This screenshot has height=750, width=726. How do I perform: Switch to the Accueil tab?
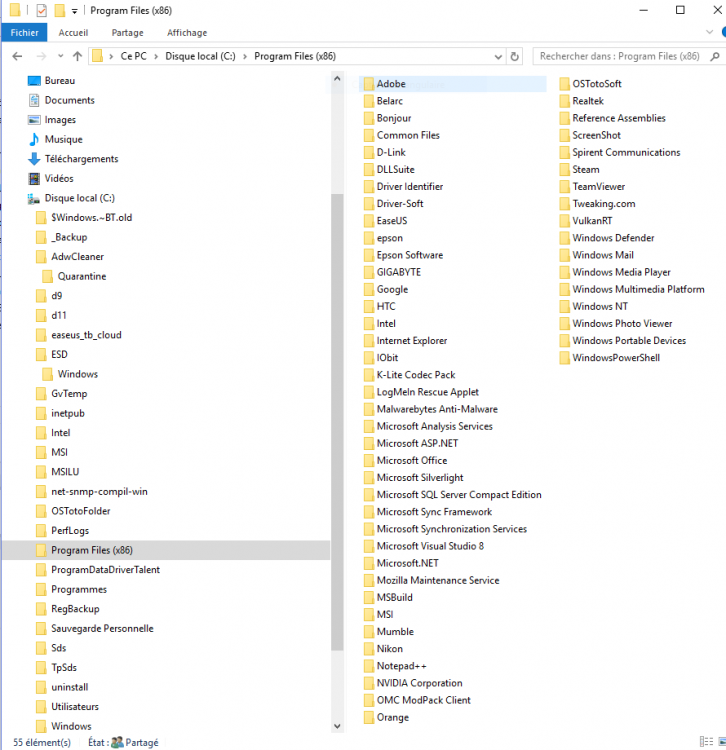(x=73, y=33)
